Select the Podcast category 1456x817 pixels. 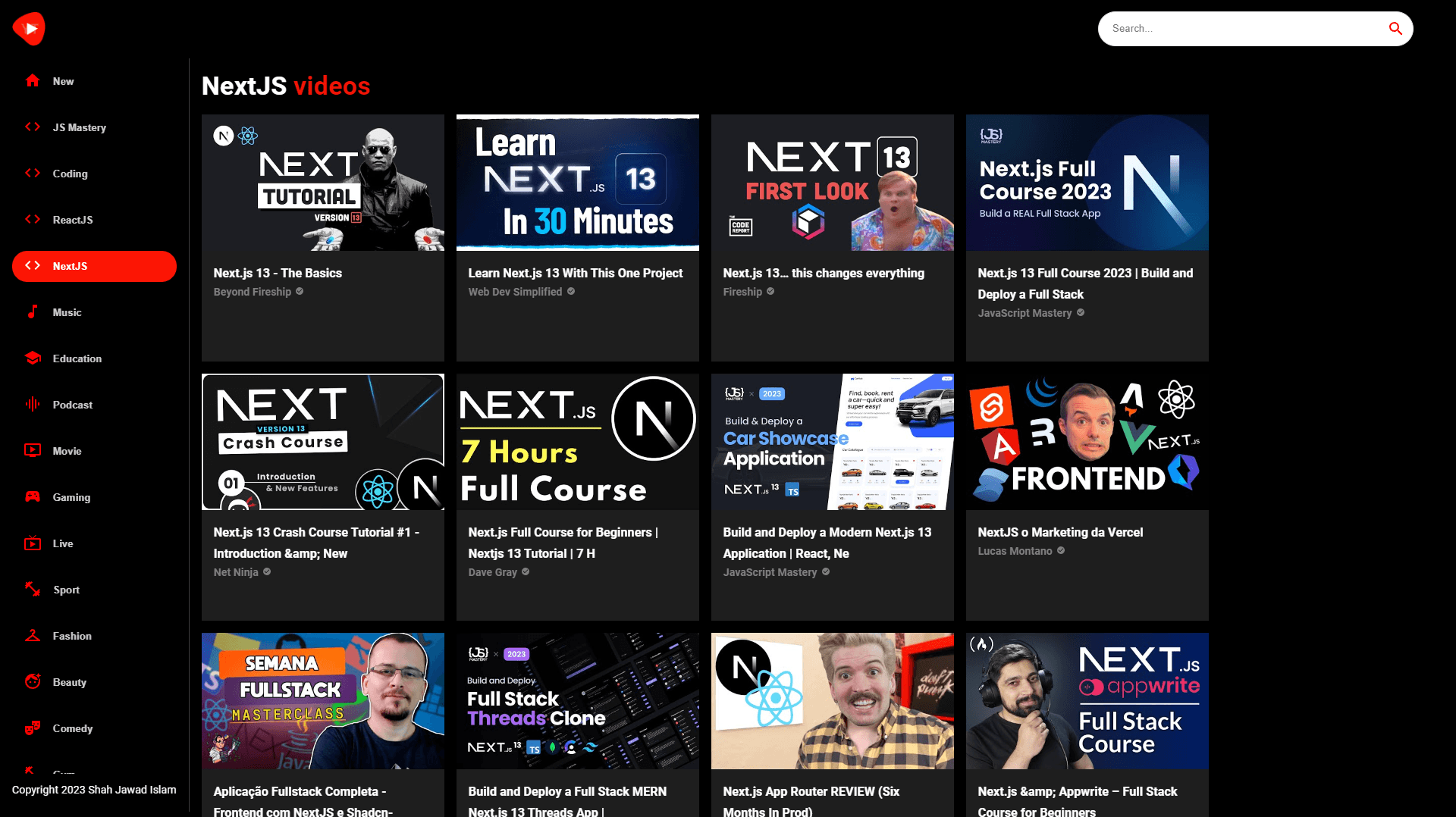[x=94, y=405]
